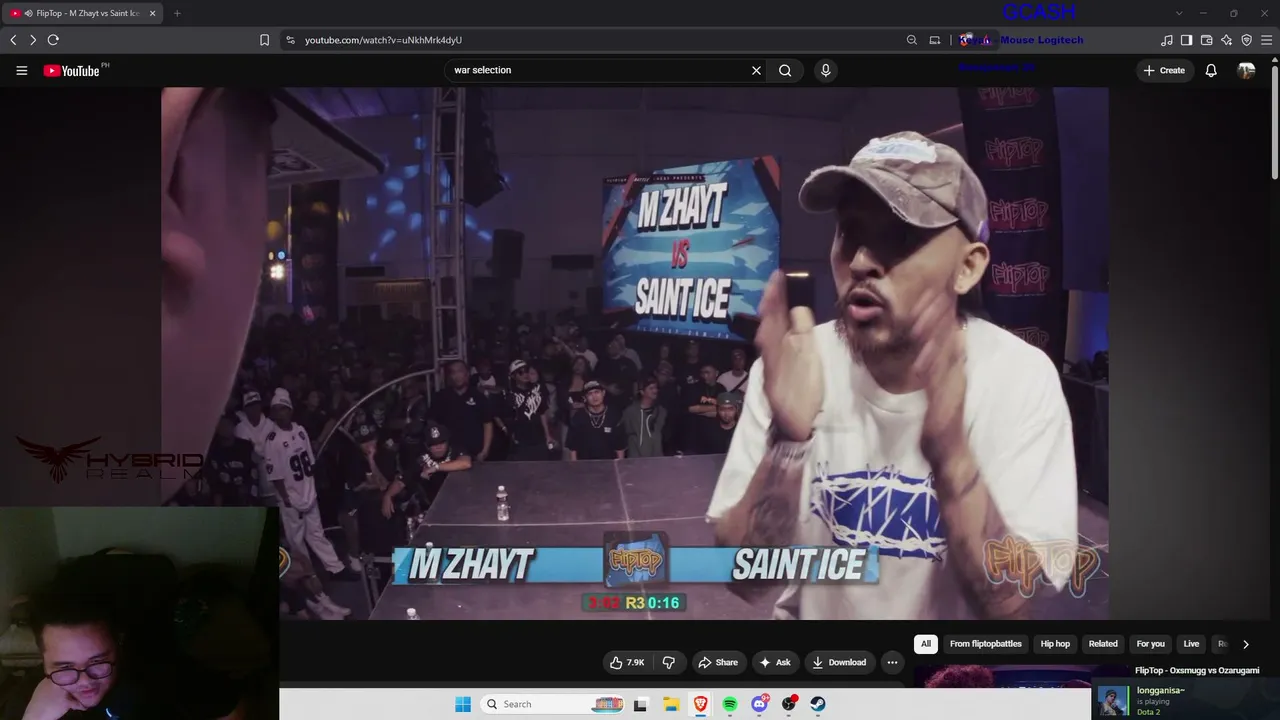The image size is (1280, 720).
Task: Open the Brave Wallet icon
Action: [1206, 40]
